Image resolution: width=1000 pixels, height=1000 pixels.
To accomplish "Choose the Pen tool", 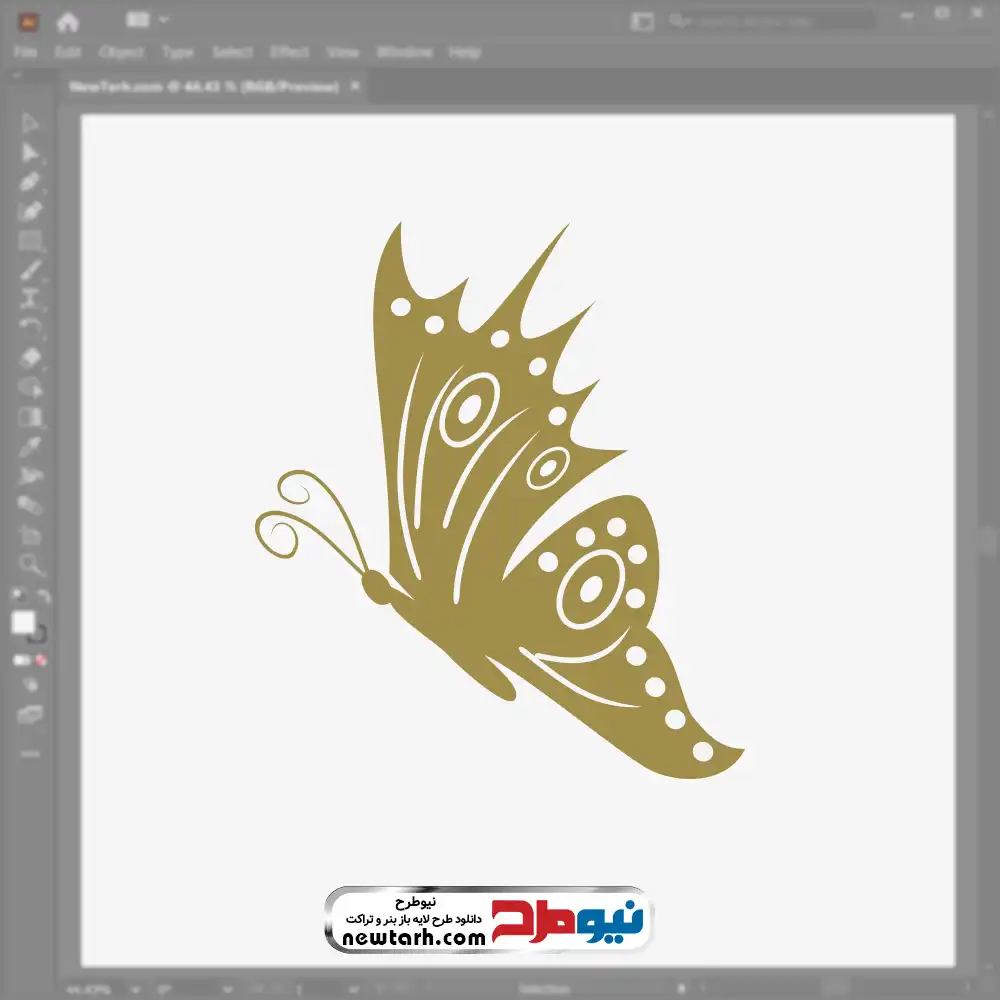I will pos(30,182).
